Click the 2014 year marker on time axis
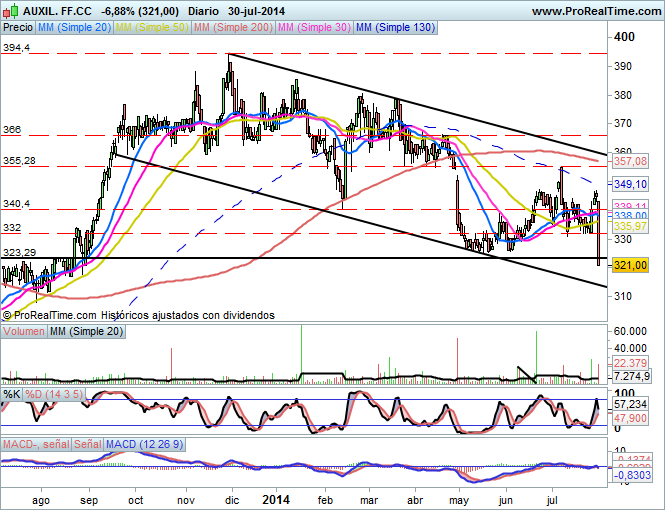 click(x=276, y=499)
